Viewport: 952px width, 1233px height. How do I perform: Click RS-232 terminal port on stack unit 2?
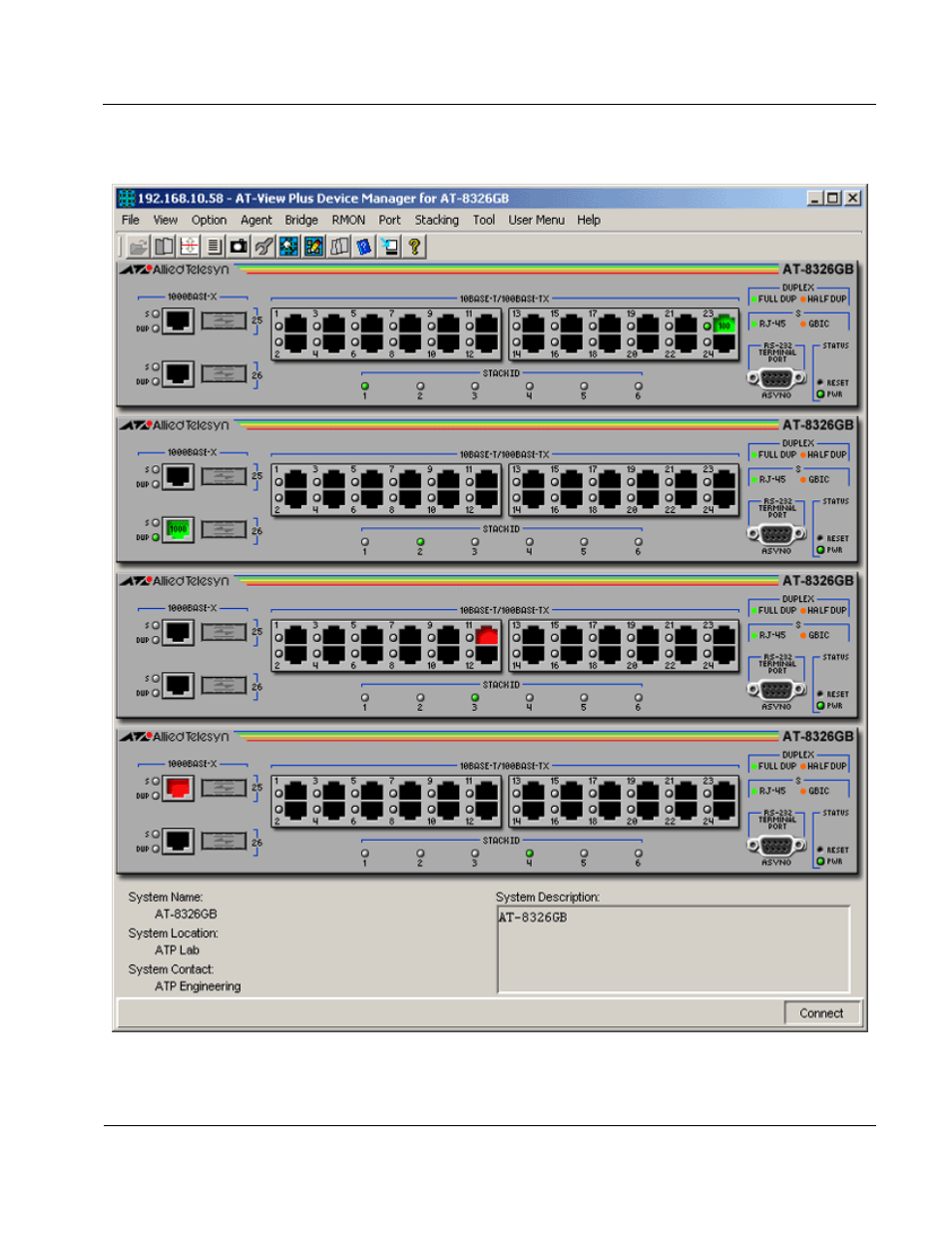pos(776,534)
